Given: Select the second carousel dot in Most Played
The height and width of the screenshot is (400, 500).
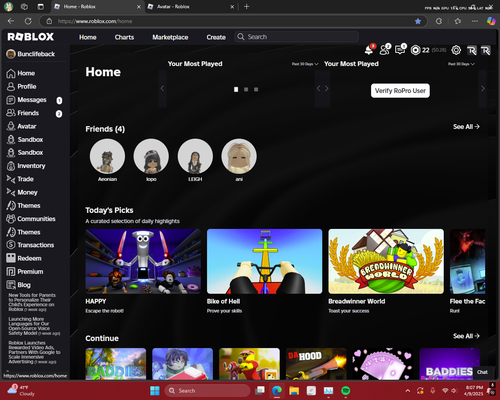Looking at the screenshot, I should (246, 89).
